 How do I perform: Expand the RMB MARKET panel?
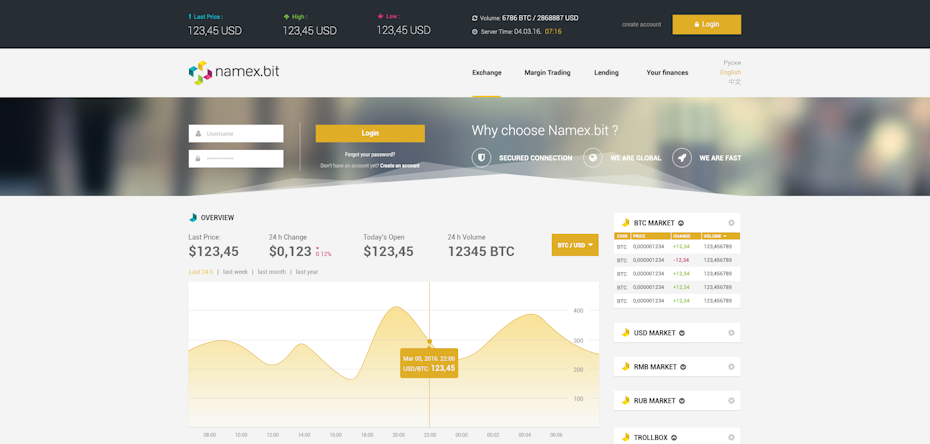[x=683, y=367]
